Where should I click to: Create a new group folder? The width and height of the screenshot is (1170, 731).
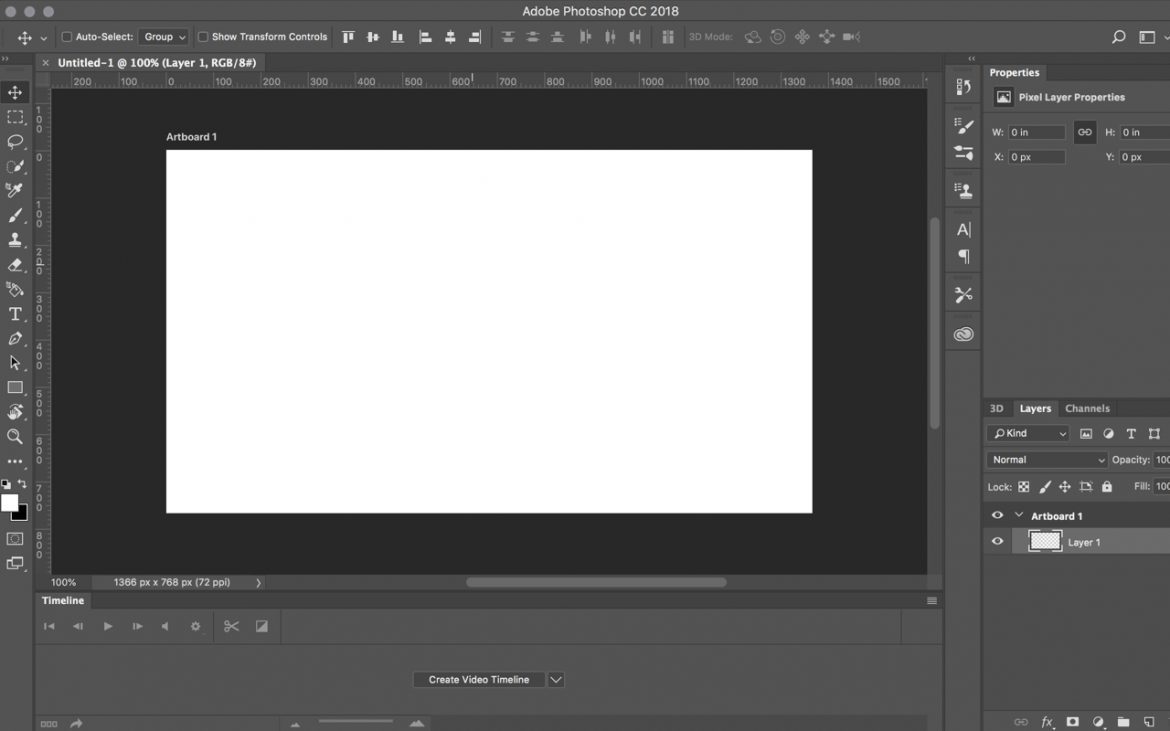click(1123, 721)
